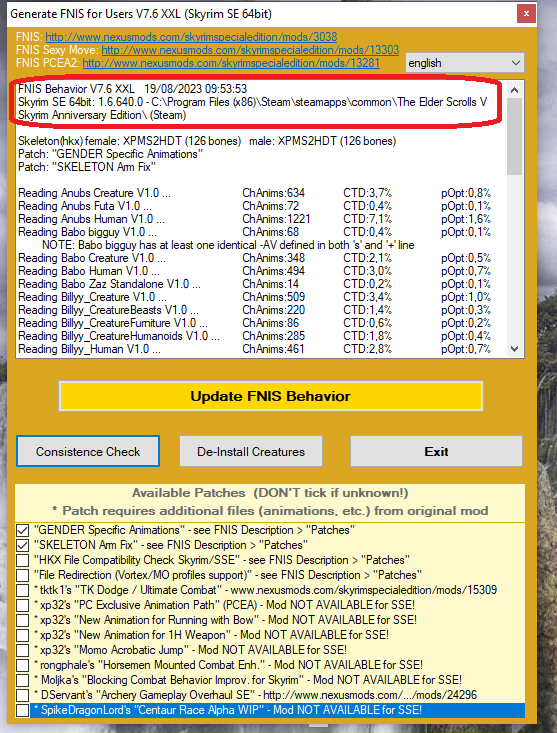Click the log scrollbar thumb

click(514, 137)
